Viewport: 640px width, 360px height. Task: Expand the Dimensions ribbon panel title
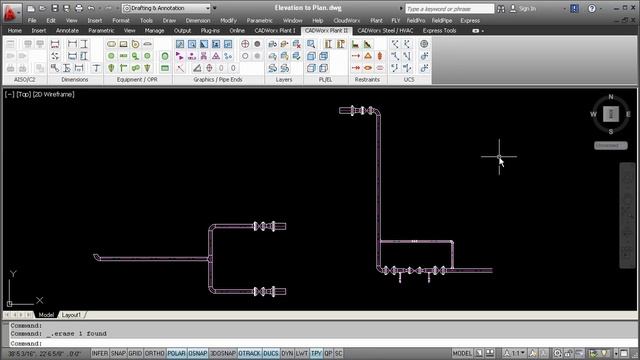tap(75, 80)
